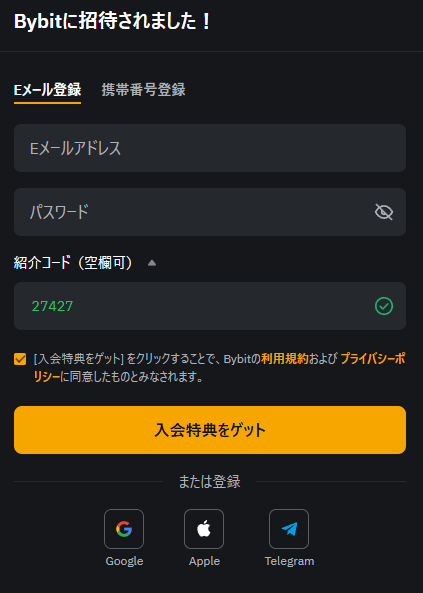The height and width of the screenshot is (593, 423).
Task: Click the 入会特典をゲット button
Action: pyautogui.click(x=210, y=430)
